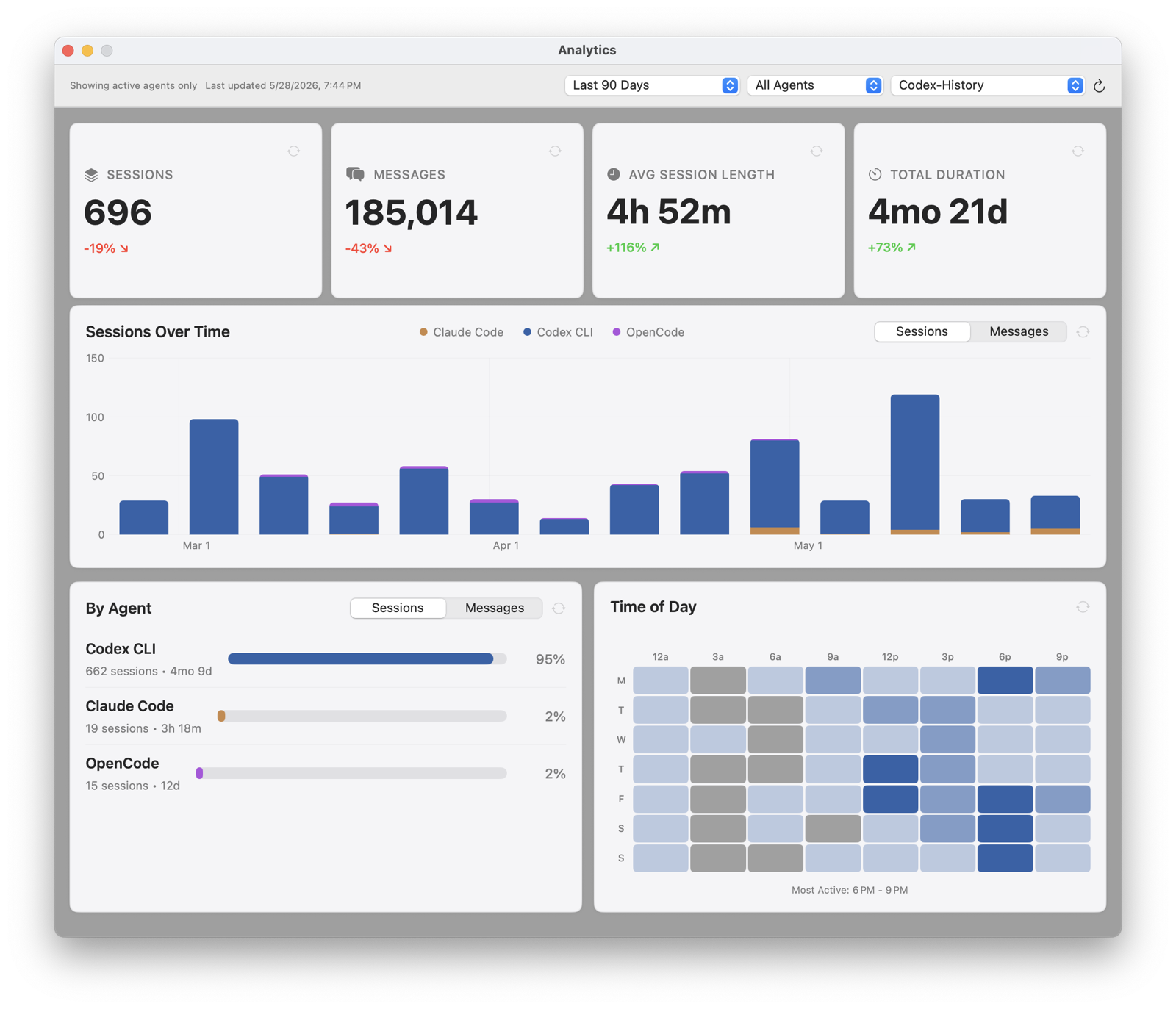
Task: Click '19 sessions • 3h 18m' text
Action: click(143, 729)
